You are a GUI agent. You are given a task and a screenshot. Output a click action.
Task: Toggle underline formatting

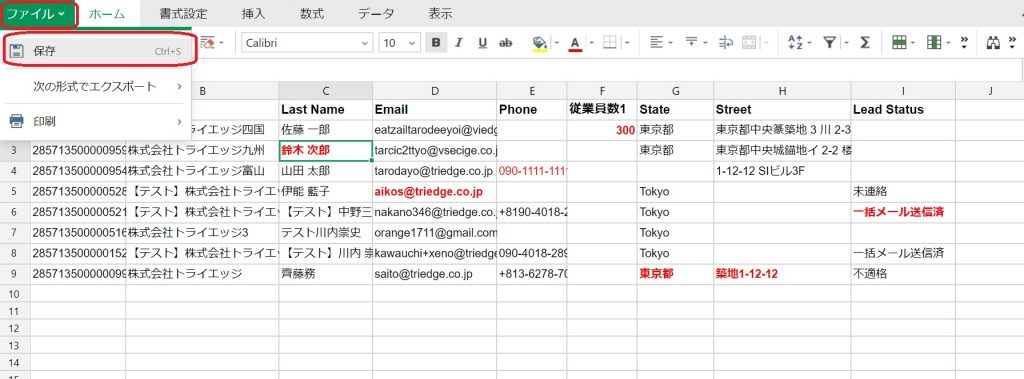[x=483, y=42]
